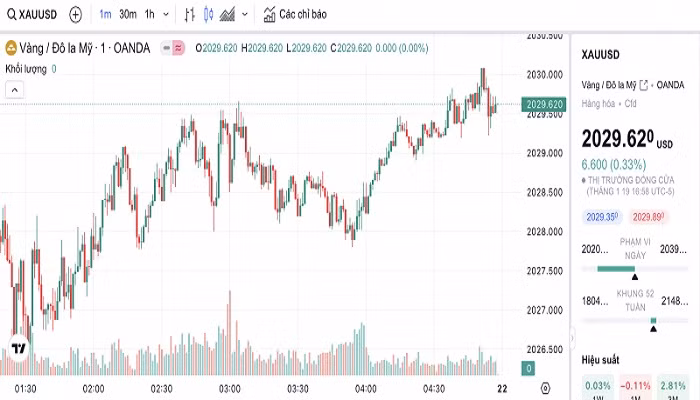This screenshot has height=400, width=700.
Task: Click the add symbol plus icon
Action: click(x=76, y=15)
